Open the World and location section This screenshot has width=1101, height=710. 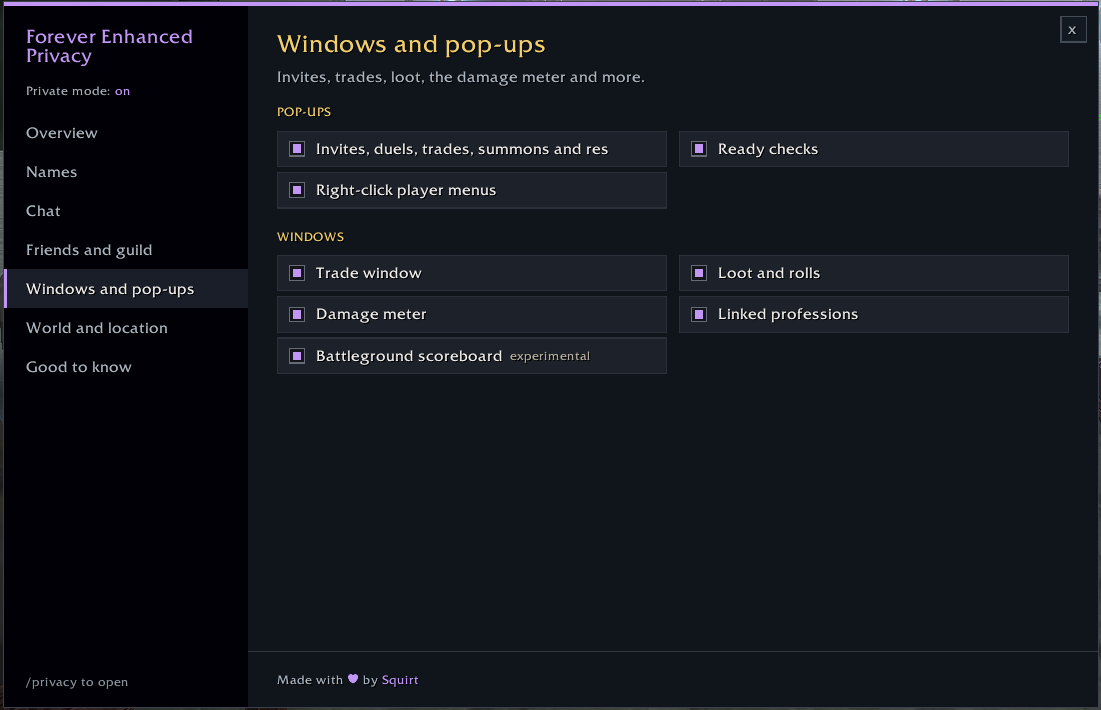(126, 328)
